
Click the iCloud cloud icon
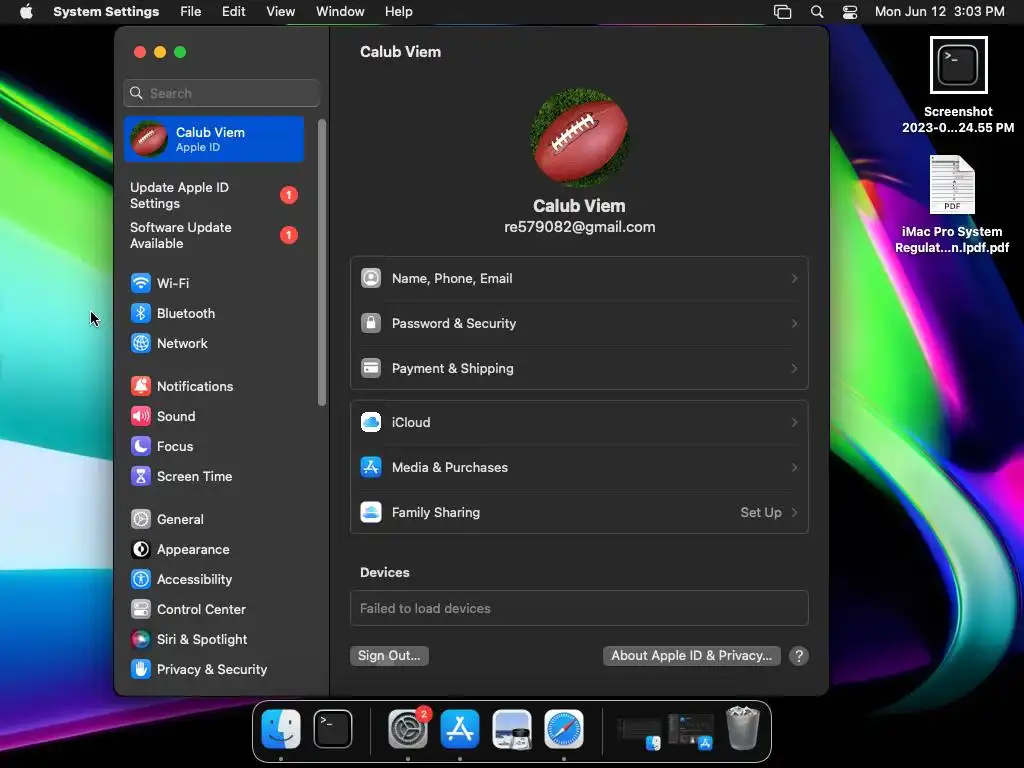(x=371, y=422)
